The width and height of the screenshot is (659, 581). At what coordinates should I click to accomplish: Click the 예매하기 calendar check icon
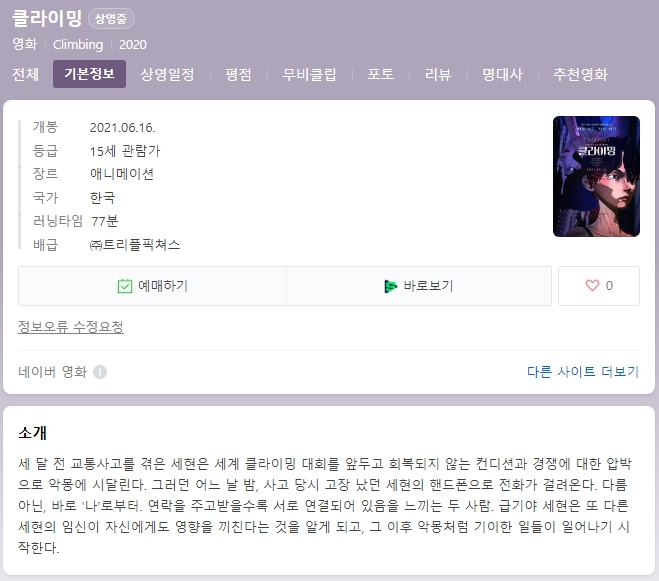(x=125, y=286)
